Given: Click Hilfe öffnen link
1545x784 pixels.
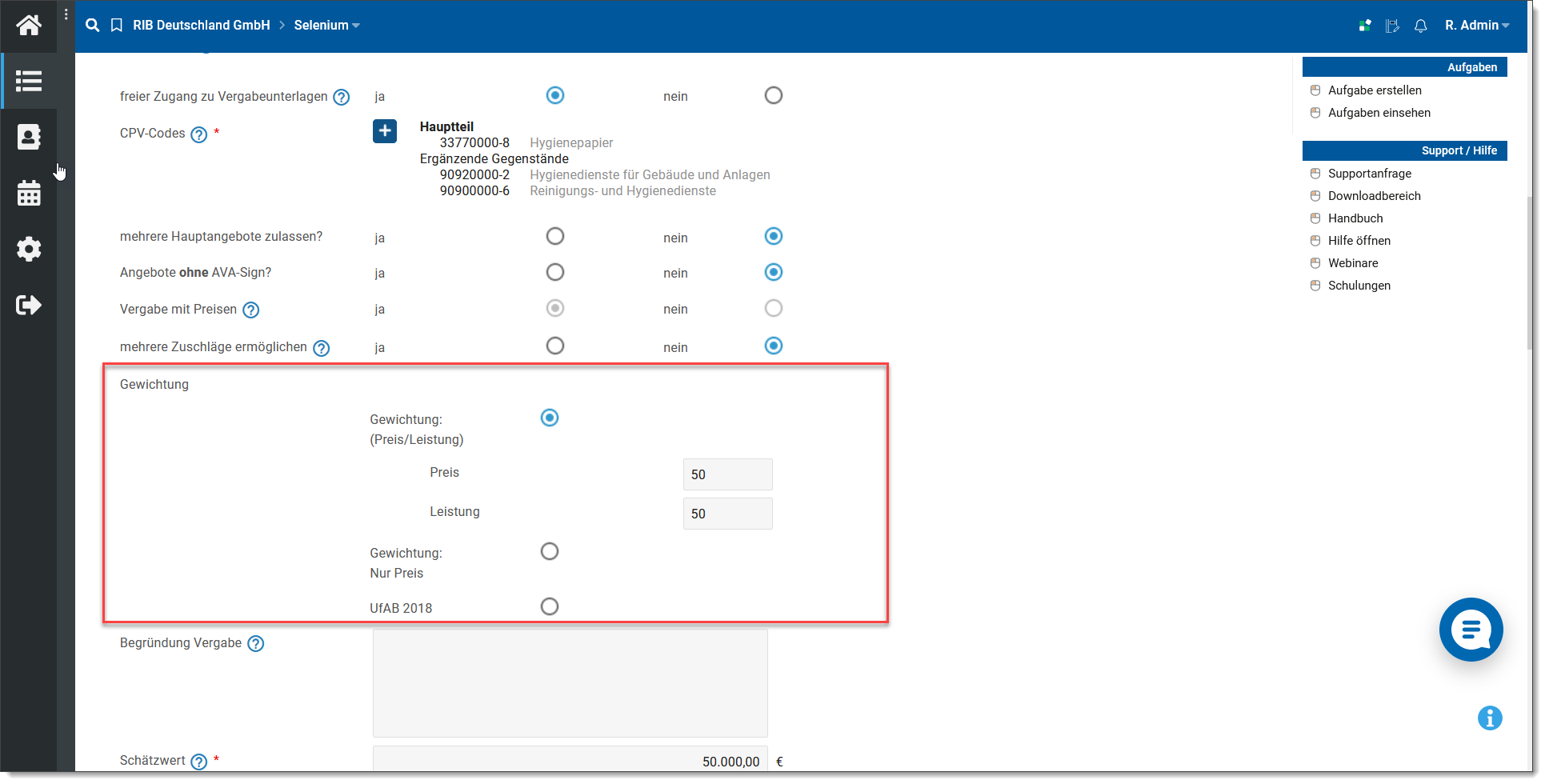Looking at the screenshot, I should tap(1359, 241).
